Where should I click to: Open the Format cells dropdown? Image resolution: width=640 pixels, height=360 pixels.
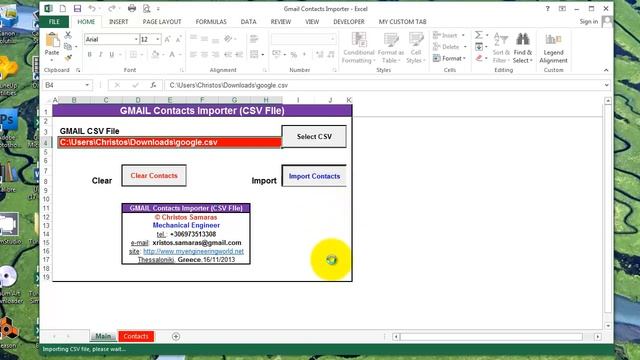tap(449, 58)
